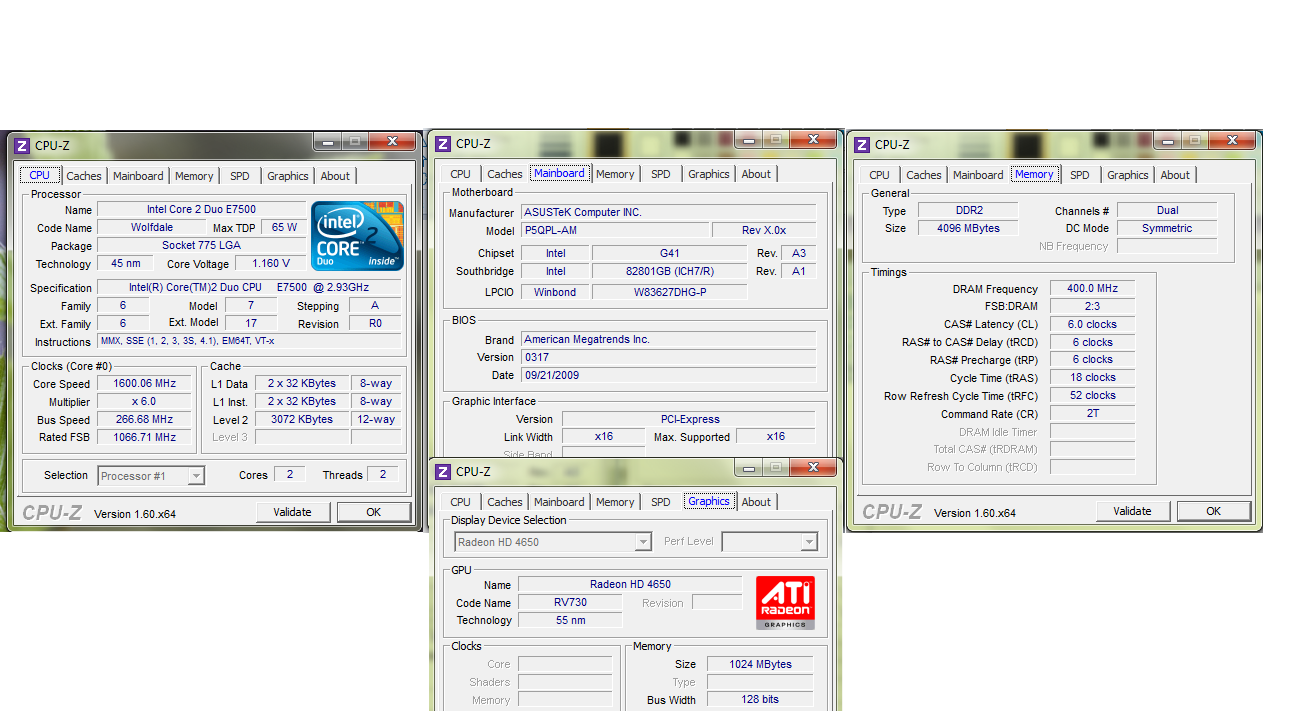Click the Intel Core 2 Duo logo
The image size is (1292, 711).
pyautogui.click(x=357, y=235)
